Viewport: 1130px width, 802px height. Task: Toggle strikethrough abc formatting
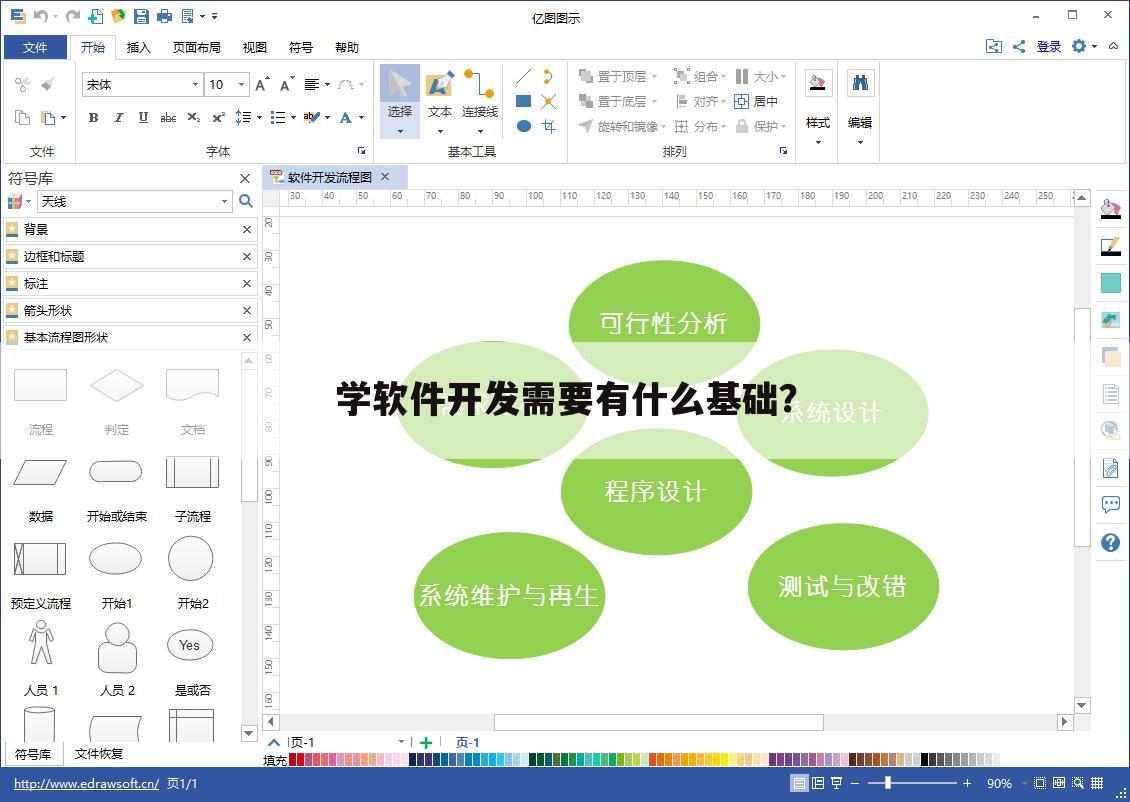(168, 117)
